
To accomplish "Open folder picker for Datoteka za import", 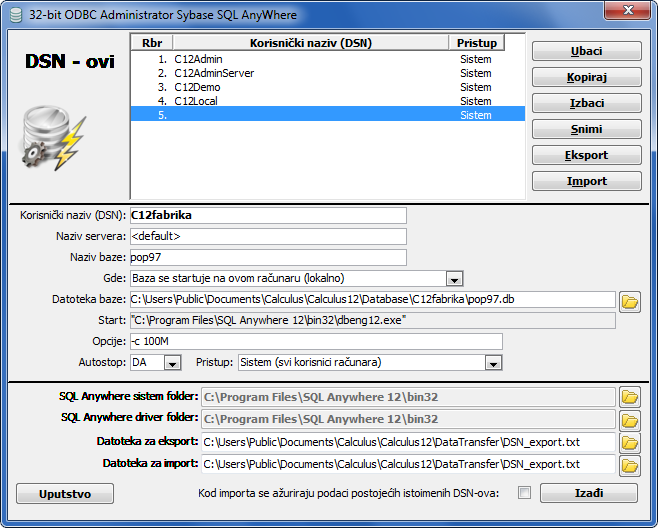I will coord(629,465).
